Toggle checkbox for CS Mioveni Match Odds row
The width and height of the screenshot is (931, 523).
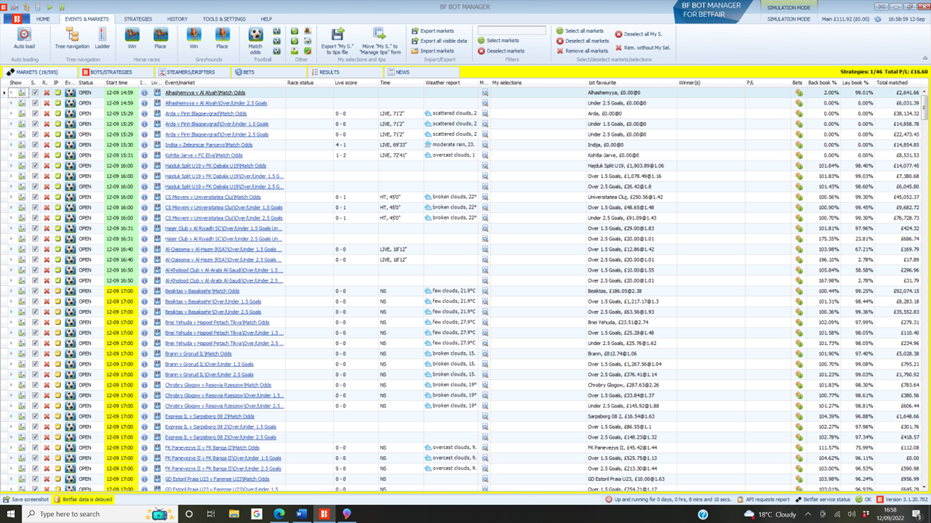click(x=35, y=197)
